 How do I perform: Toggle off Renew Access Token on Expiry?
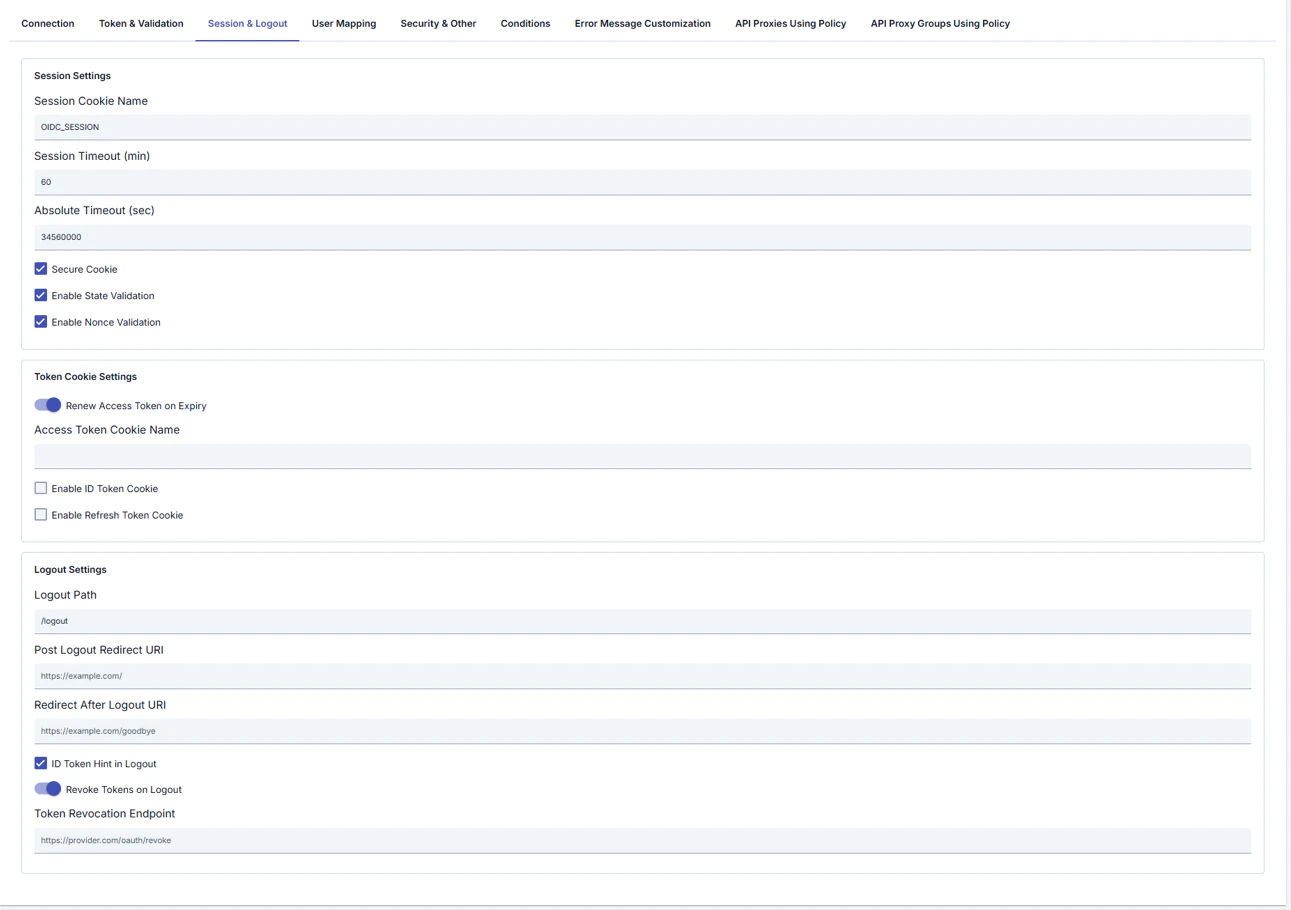click(46, 404)
